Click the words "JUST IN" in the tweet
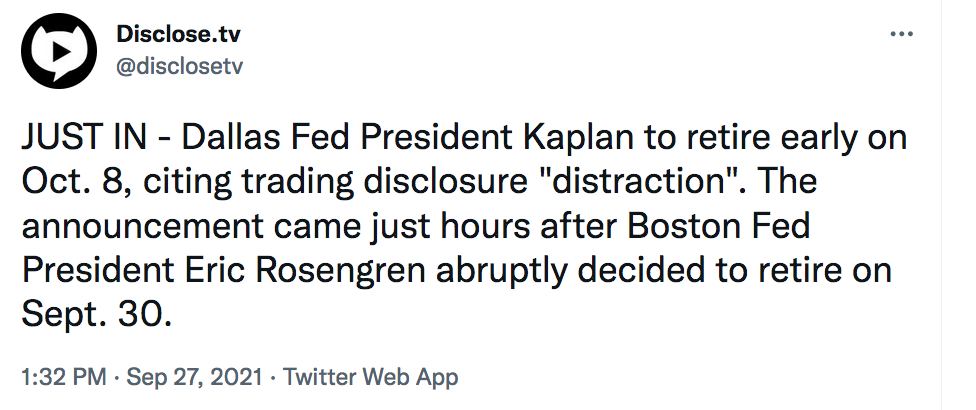 (82, 138)
